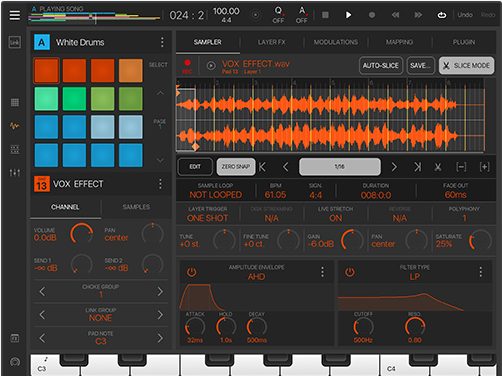Viewport: 502px width, 376px height.
Task: Jump to first slice marker icon
Action: click(x=263, y=167)
